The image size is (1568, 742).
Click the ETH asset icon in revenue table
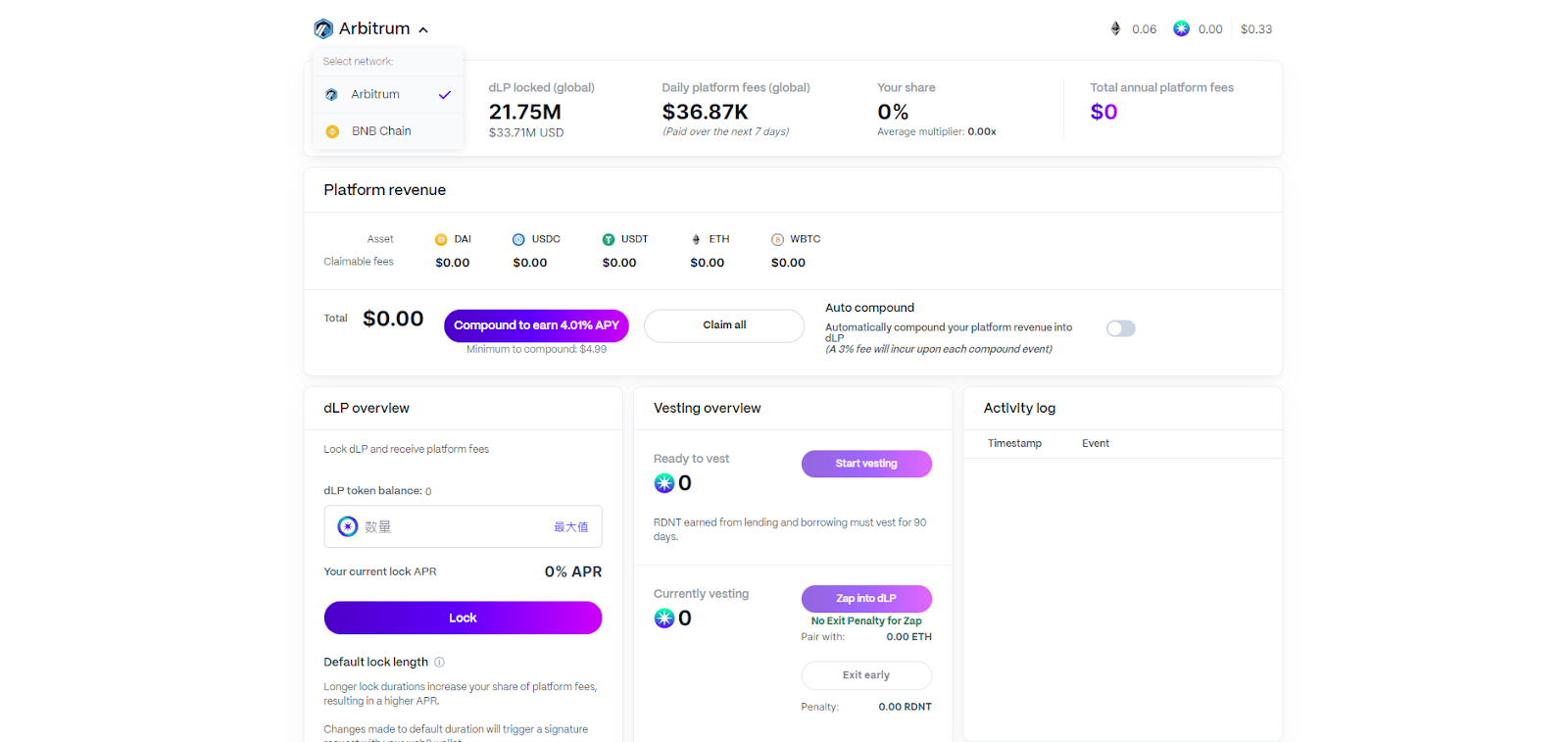click(696, 240)
